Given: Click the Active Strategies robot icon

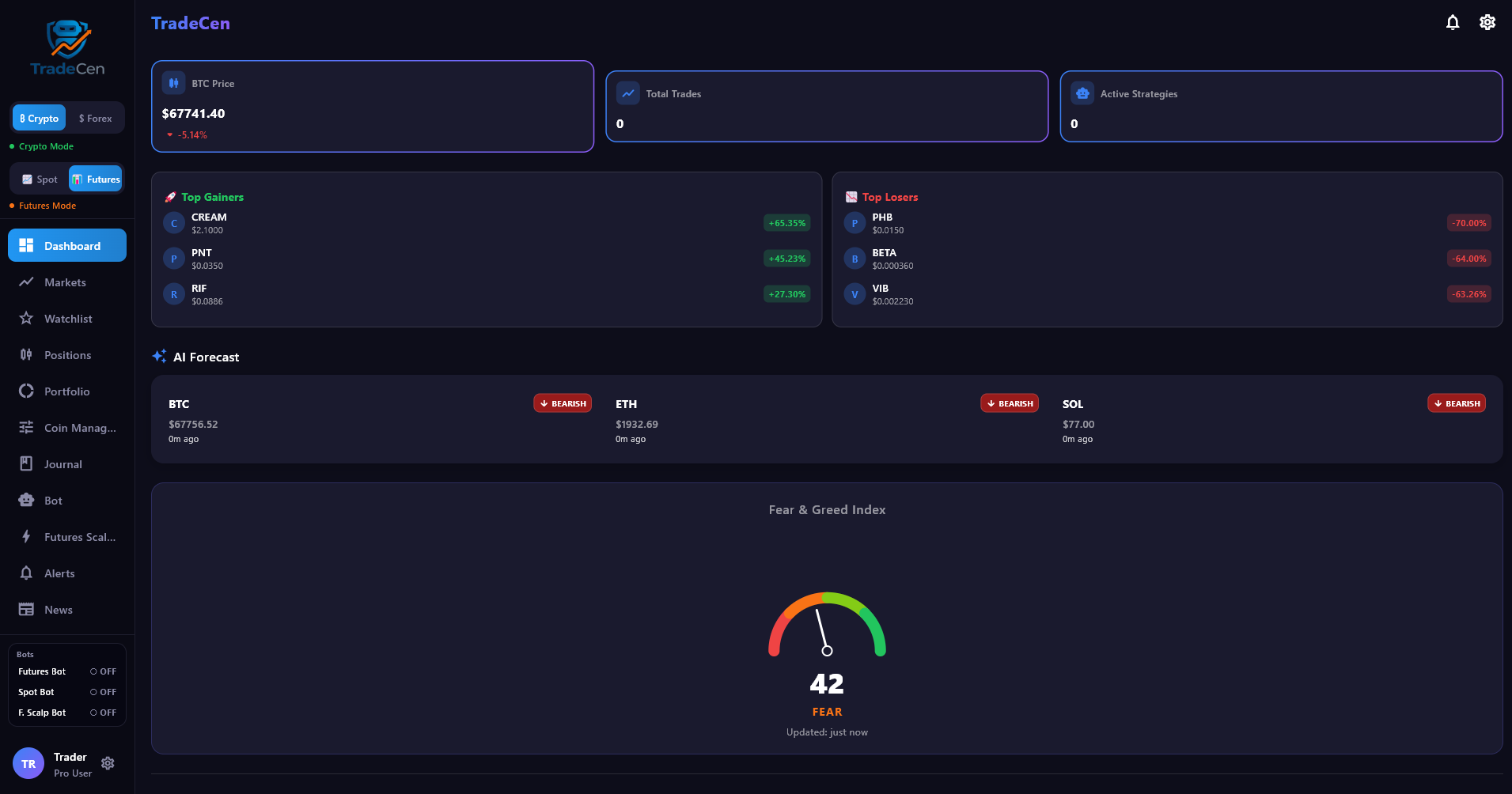Looking at the screenshot, I should pyautogui.click(x=1082, y=93).
